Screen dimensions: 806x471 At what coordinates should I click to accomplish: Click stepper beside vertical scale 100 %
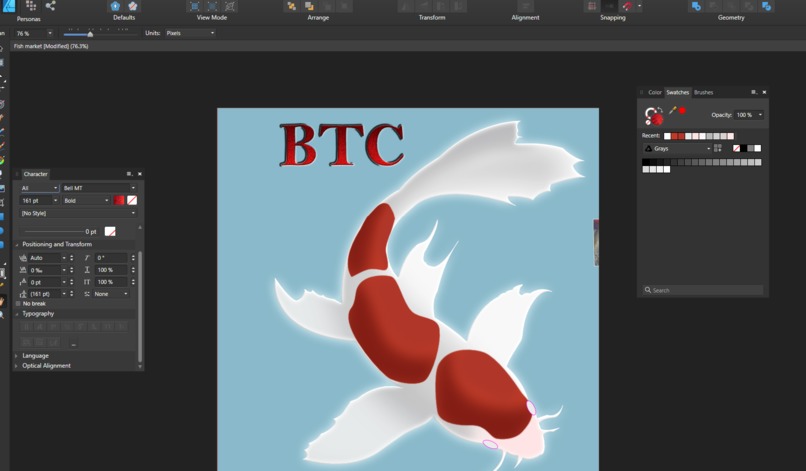(x=133, y=282)
